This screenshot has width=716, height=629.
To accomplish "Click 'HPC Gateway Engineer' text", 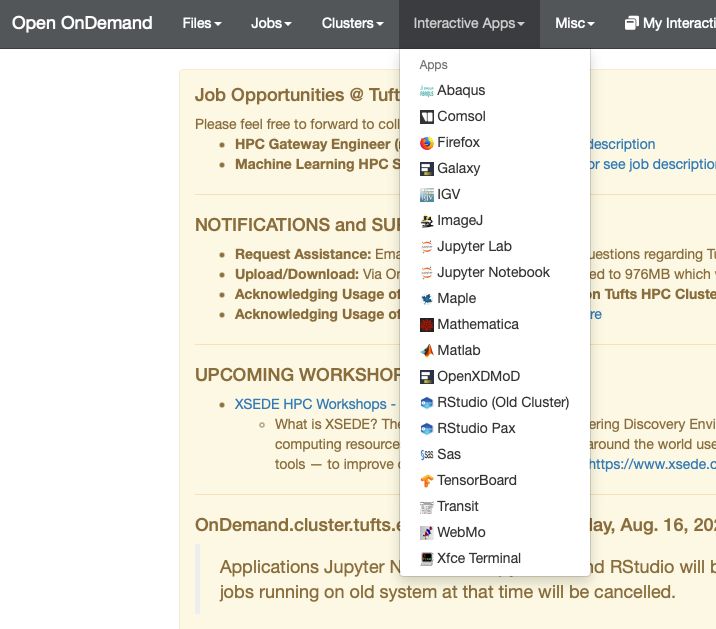I will point(313,144).
